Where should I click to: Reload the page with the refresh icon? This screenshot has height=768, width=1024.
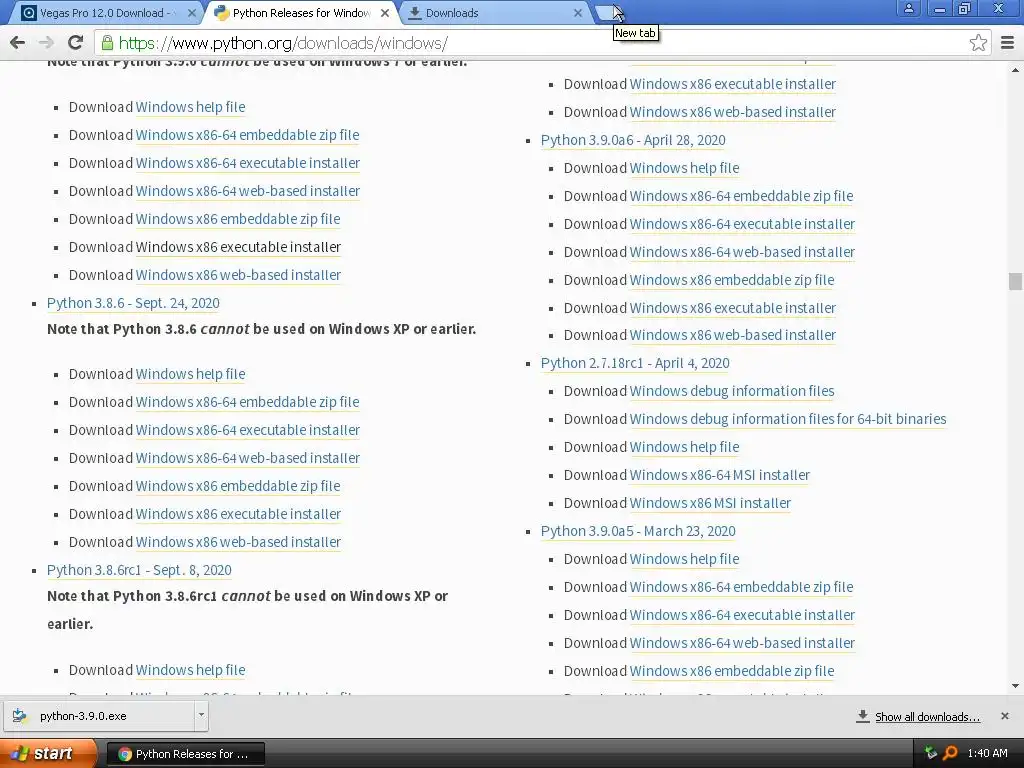click(x=76, y=43)
